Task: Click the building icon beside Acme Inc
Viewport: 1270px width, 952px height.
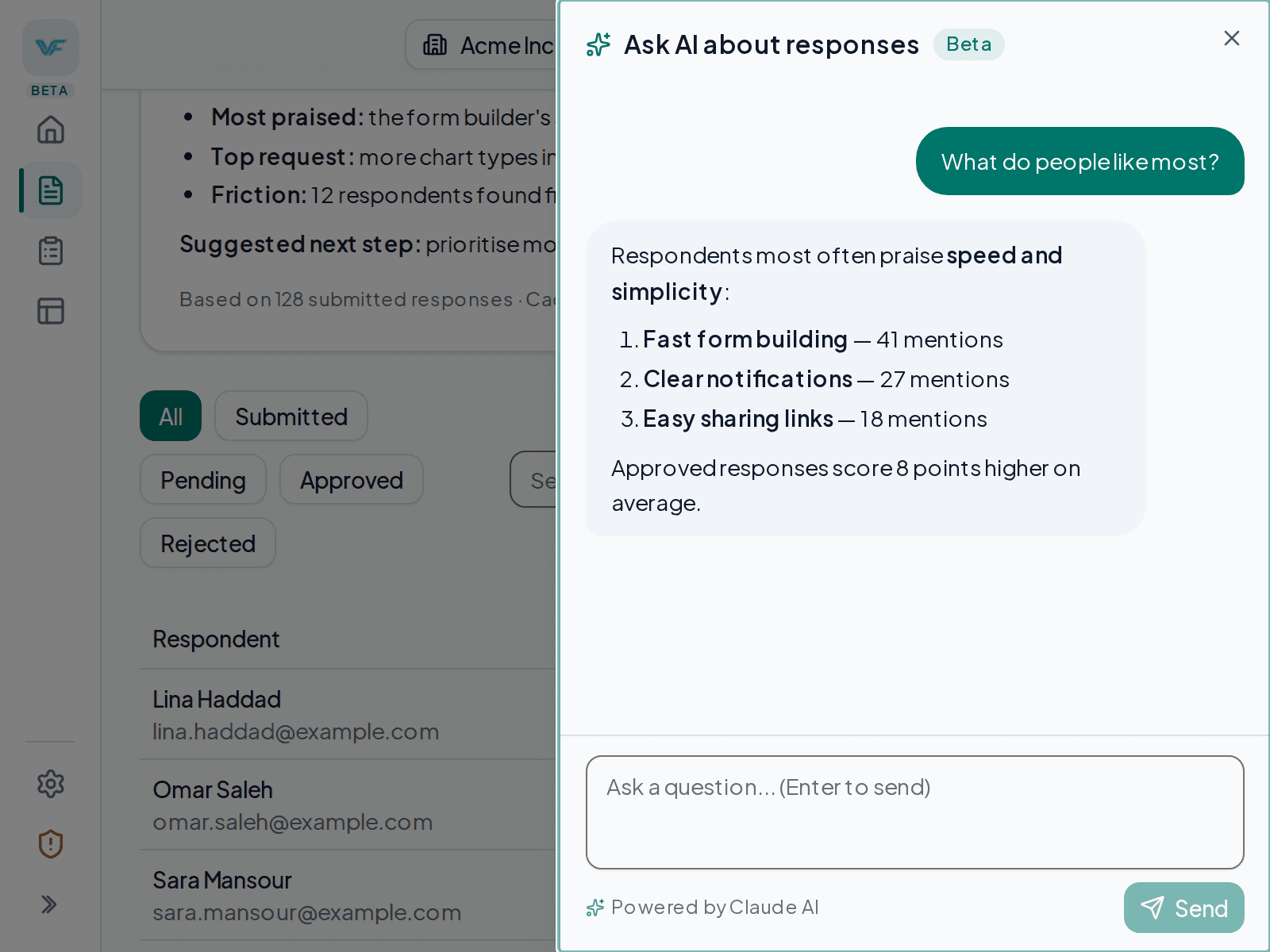Action: tap(435, 45)
